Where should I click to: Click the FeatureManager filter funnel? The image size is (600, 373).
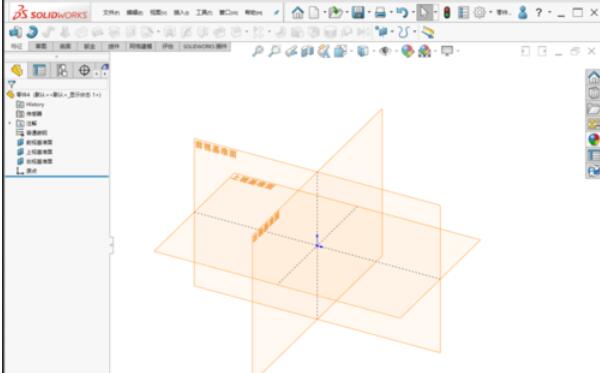pos(11,84)
